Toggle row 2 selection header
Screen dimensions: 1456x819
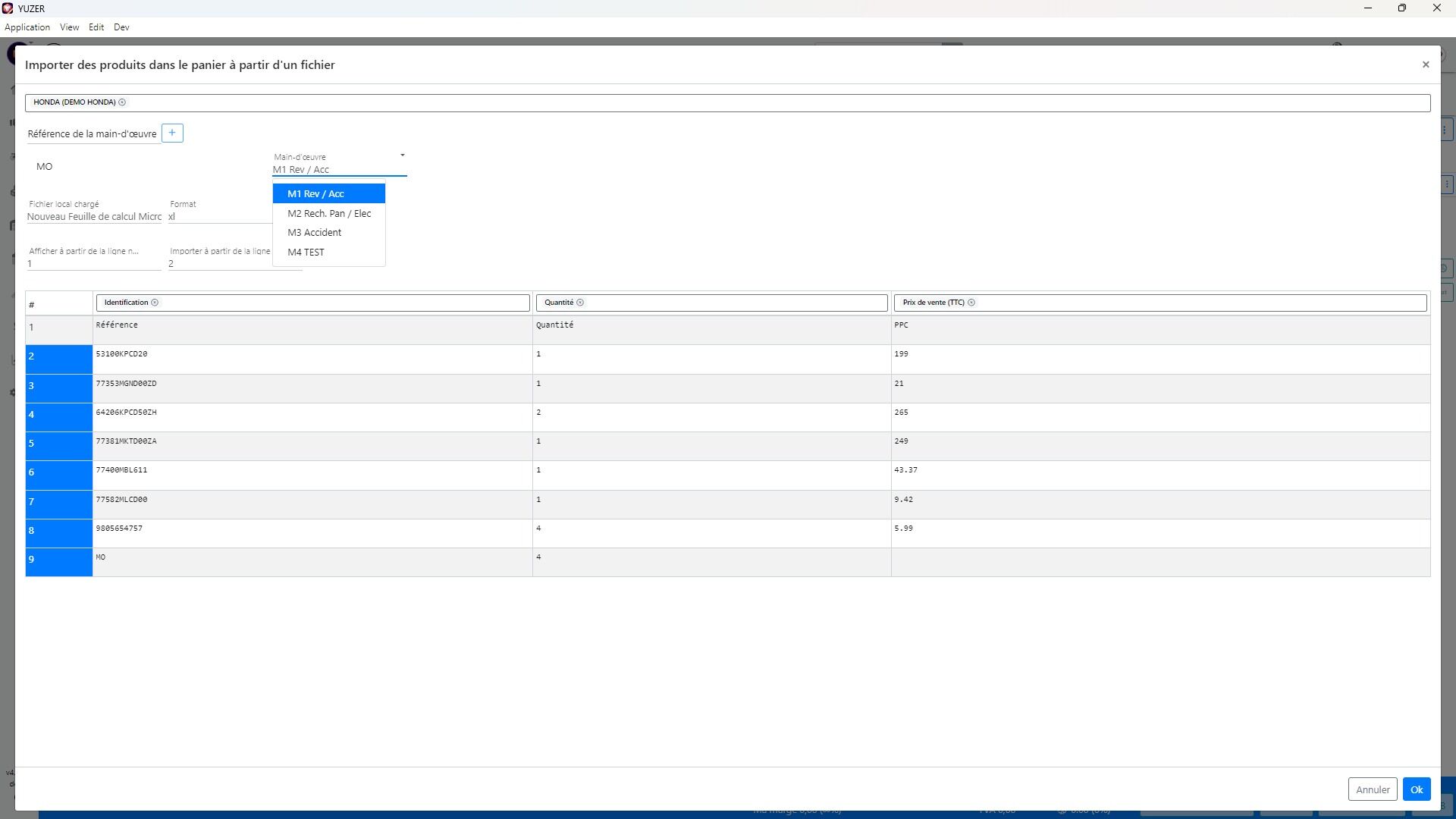(x=58, y=356)
